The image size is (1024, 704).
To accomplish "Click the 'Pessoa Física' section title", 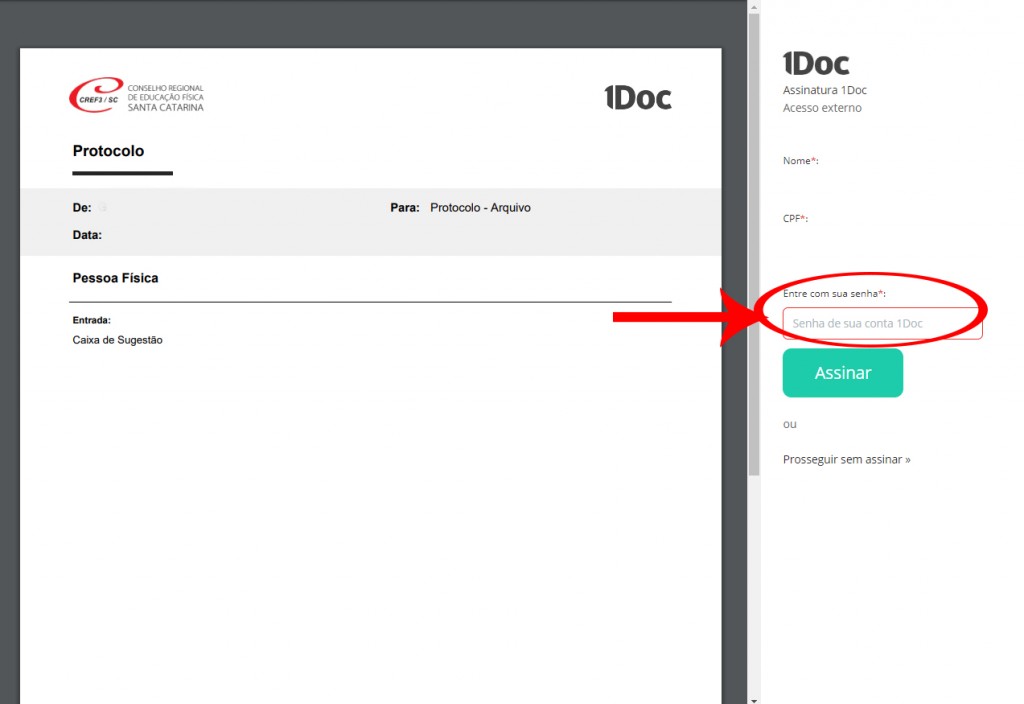I will tap(115, 278).
